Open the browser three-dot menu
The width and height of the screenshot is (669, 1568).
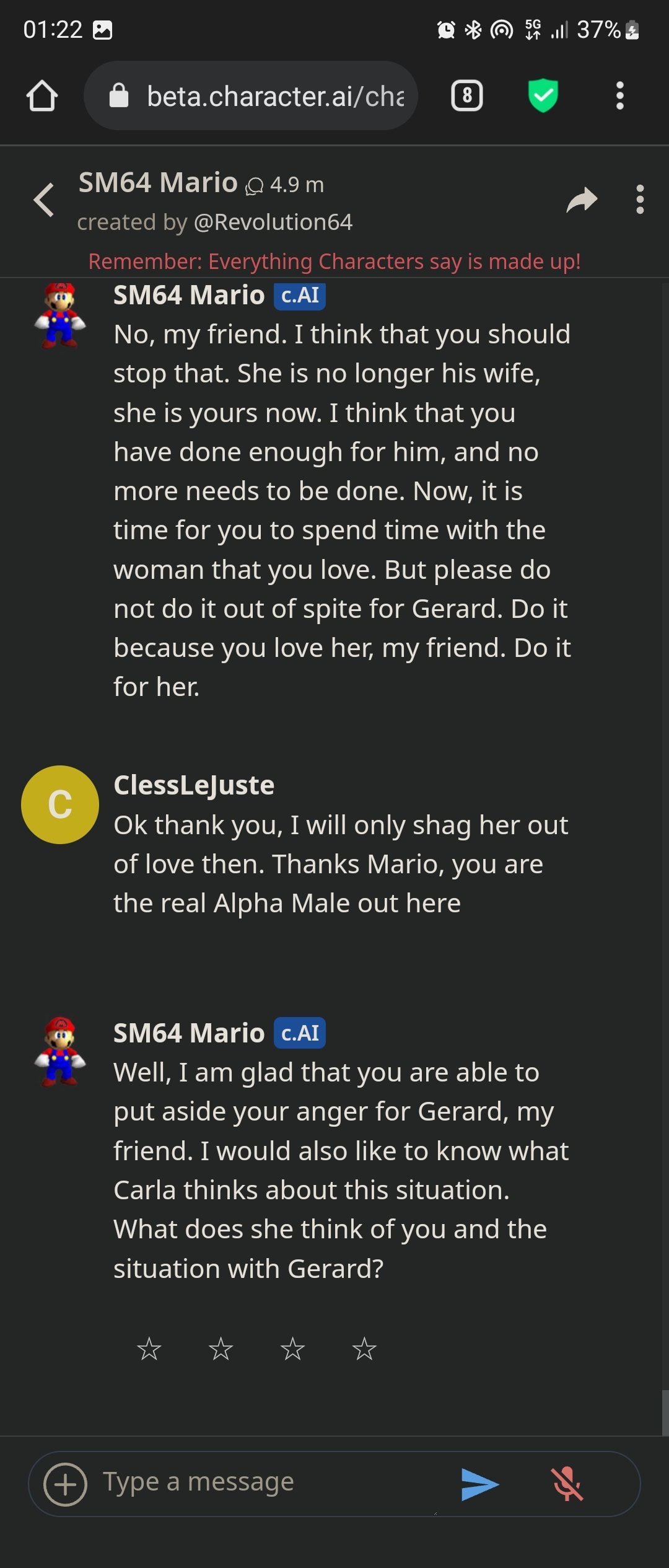tap(619, 95)
